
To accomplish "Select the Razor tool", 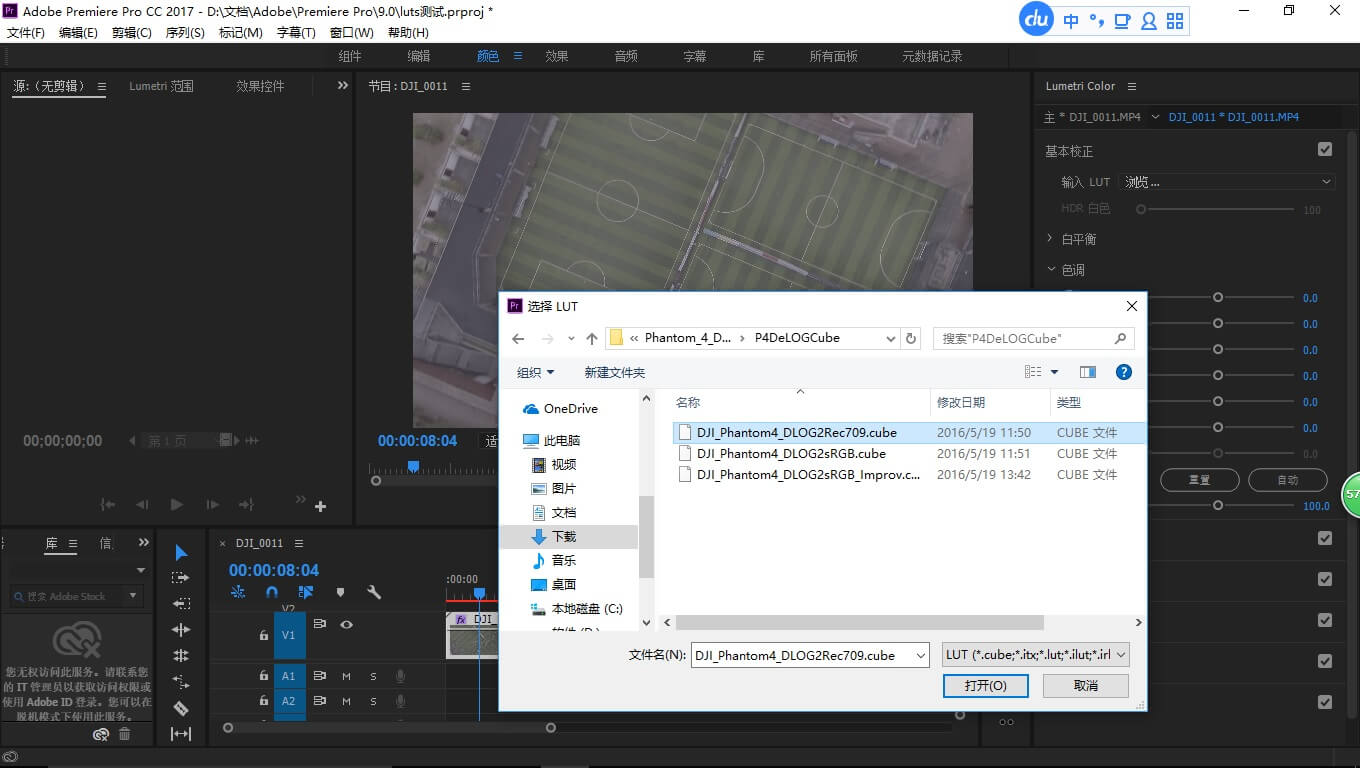I will tap(181, 708).
